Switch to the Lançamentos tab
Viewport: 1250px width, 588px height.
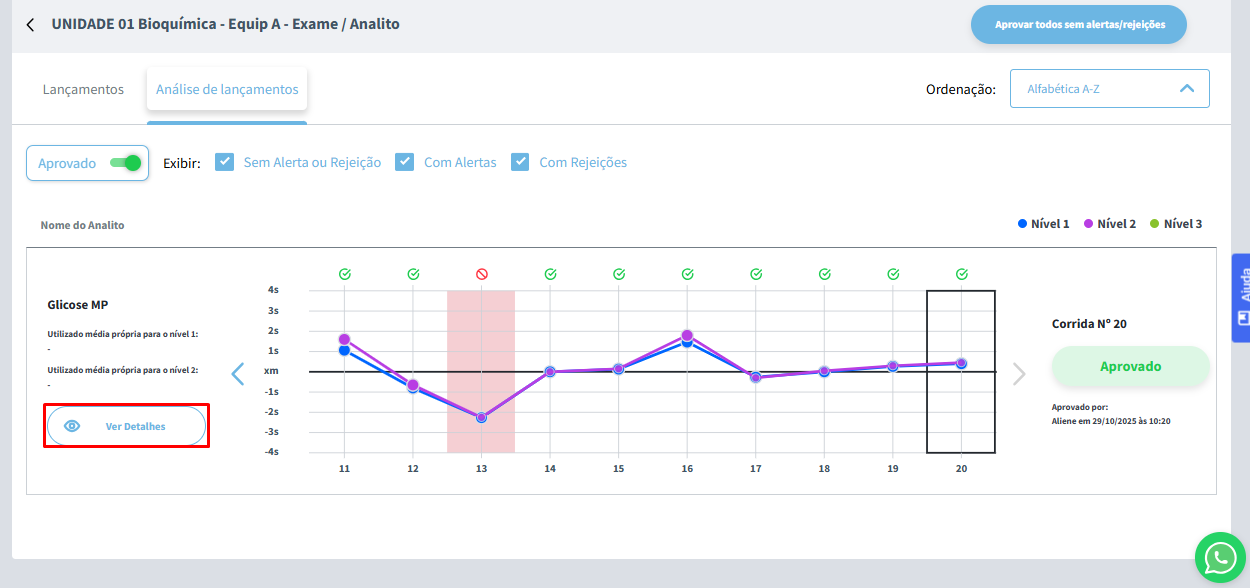pyautogui.click(x=83, y=89)
